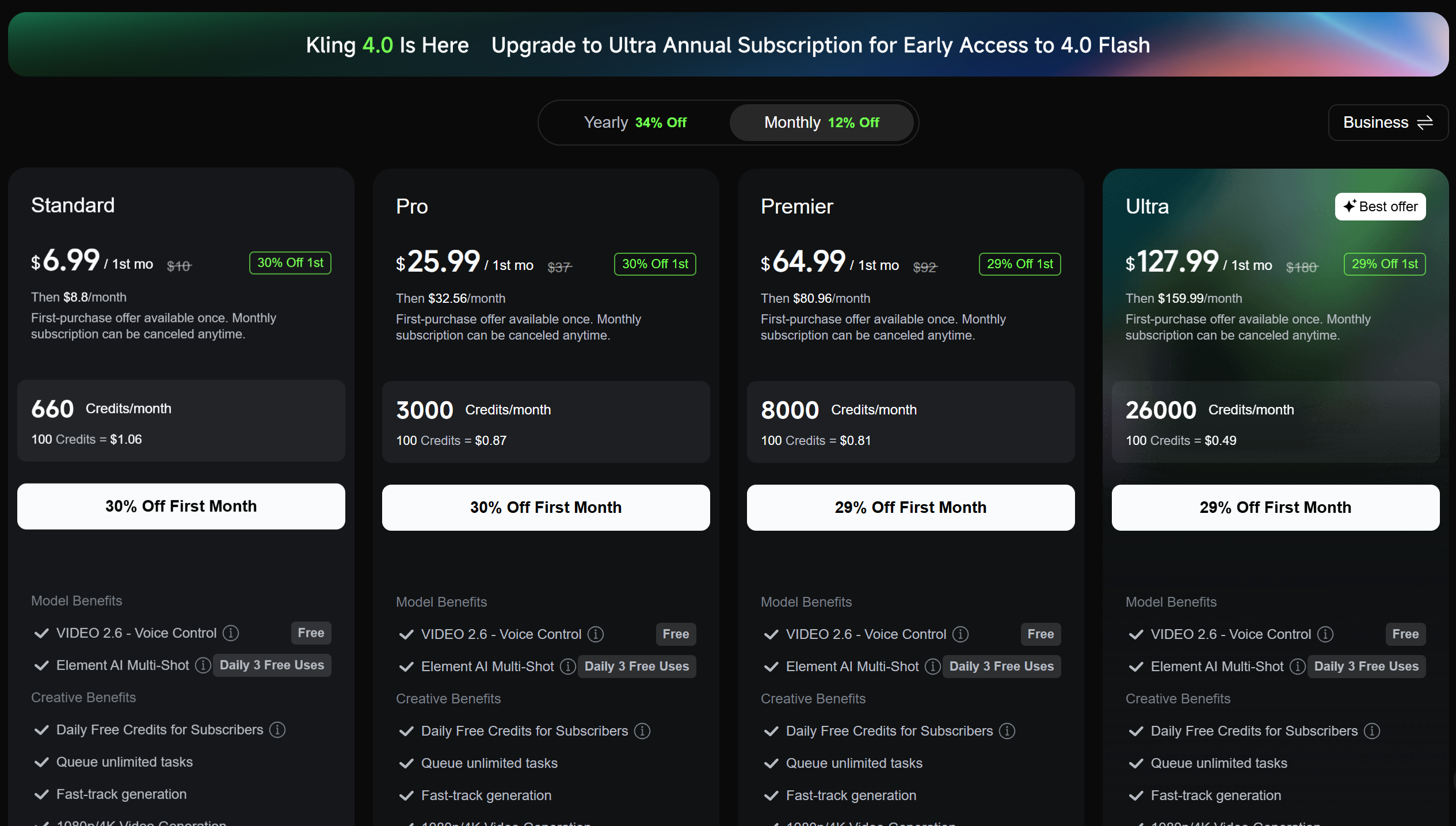Choose Pro plan 30% Off First Month button

click(546, 508)
